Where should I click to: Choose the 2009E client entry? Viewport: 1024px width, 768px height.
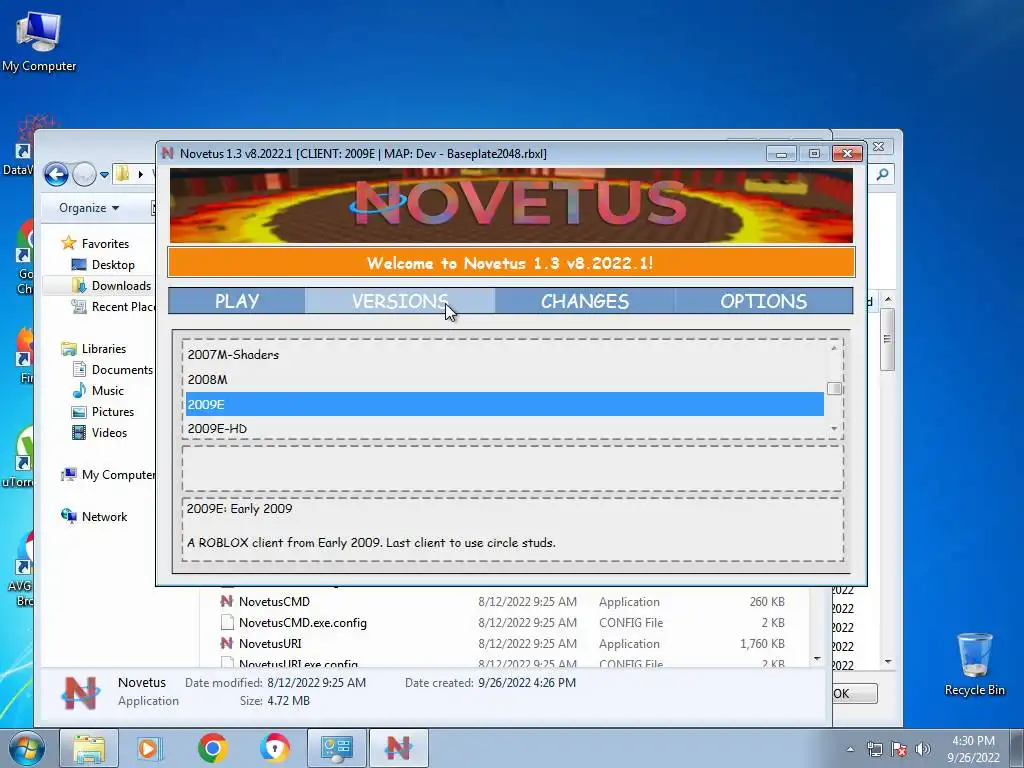(x=504, y=404)
